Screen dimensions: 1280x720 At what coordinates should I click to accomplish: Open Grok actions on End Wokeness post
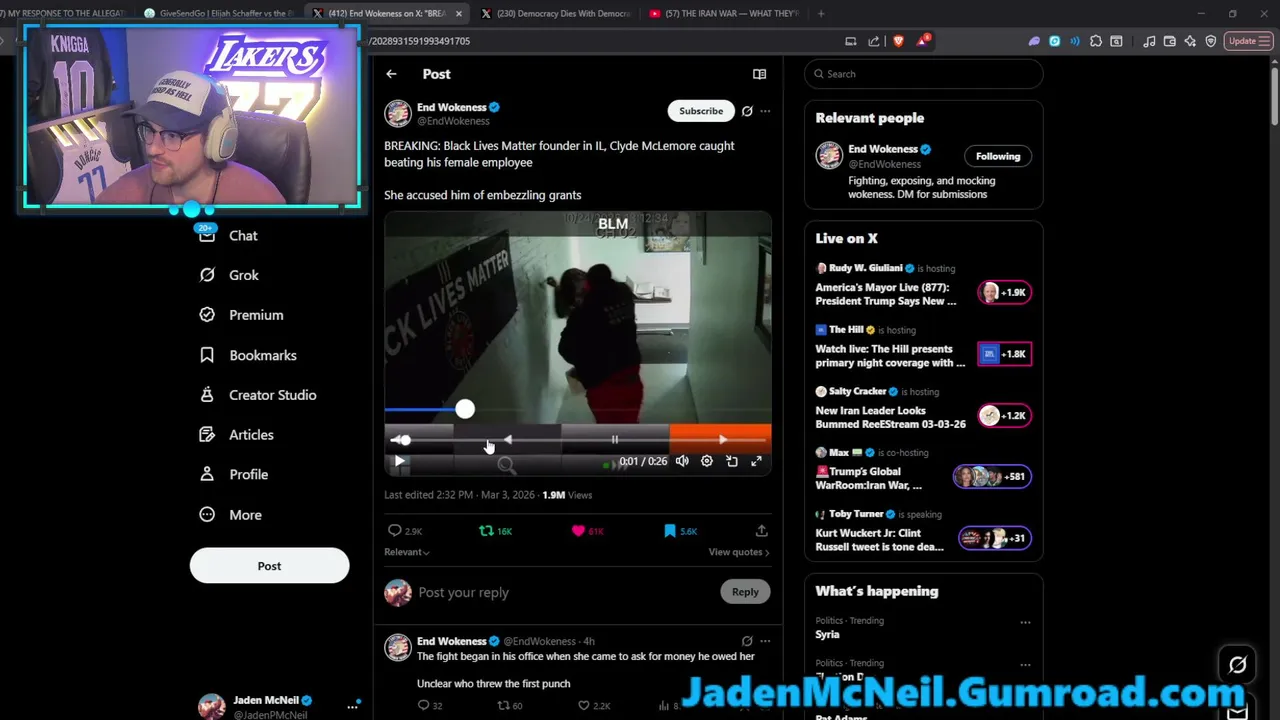click(747, 111)
